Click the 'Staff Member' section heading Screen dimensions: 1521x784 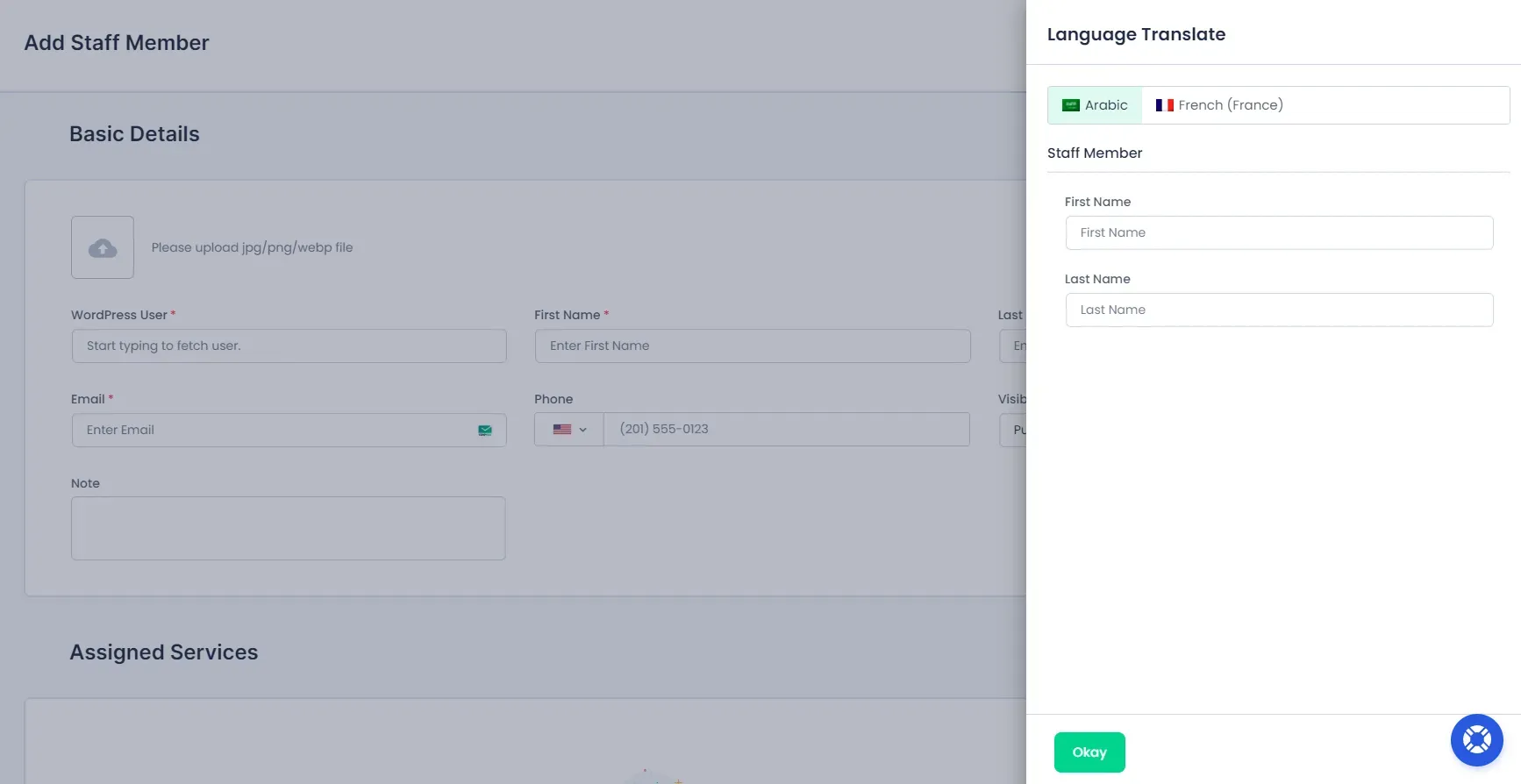pos(1095,153)
